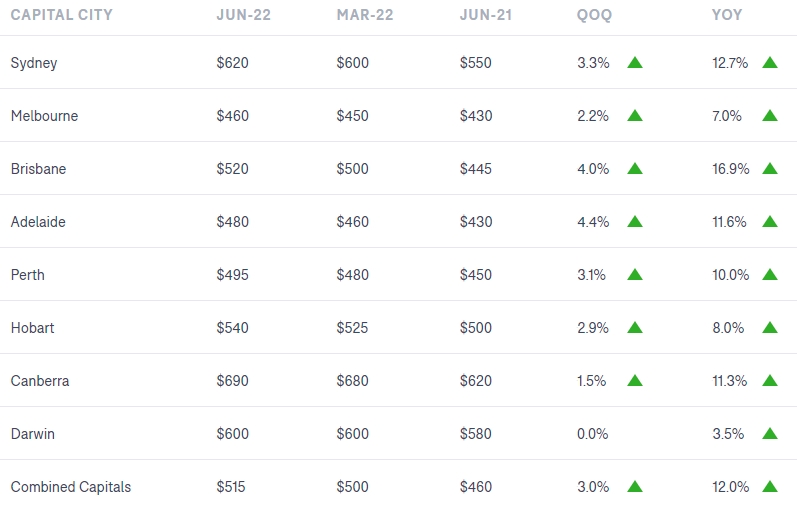The height and width of the screenshot is (507, 797).
Task: Click the MAR-22 column header
Action: pyautogui.click(x=365, y=15)
